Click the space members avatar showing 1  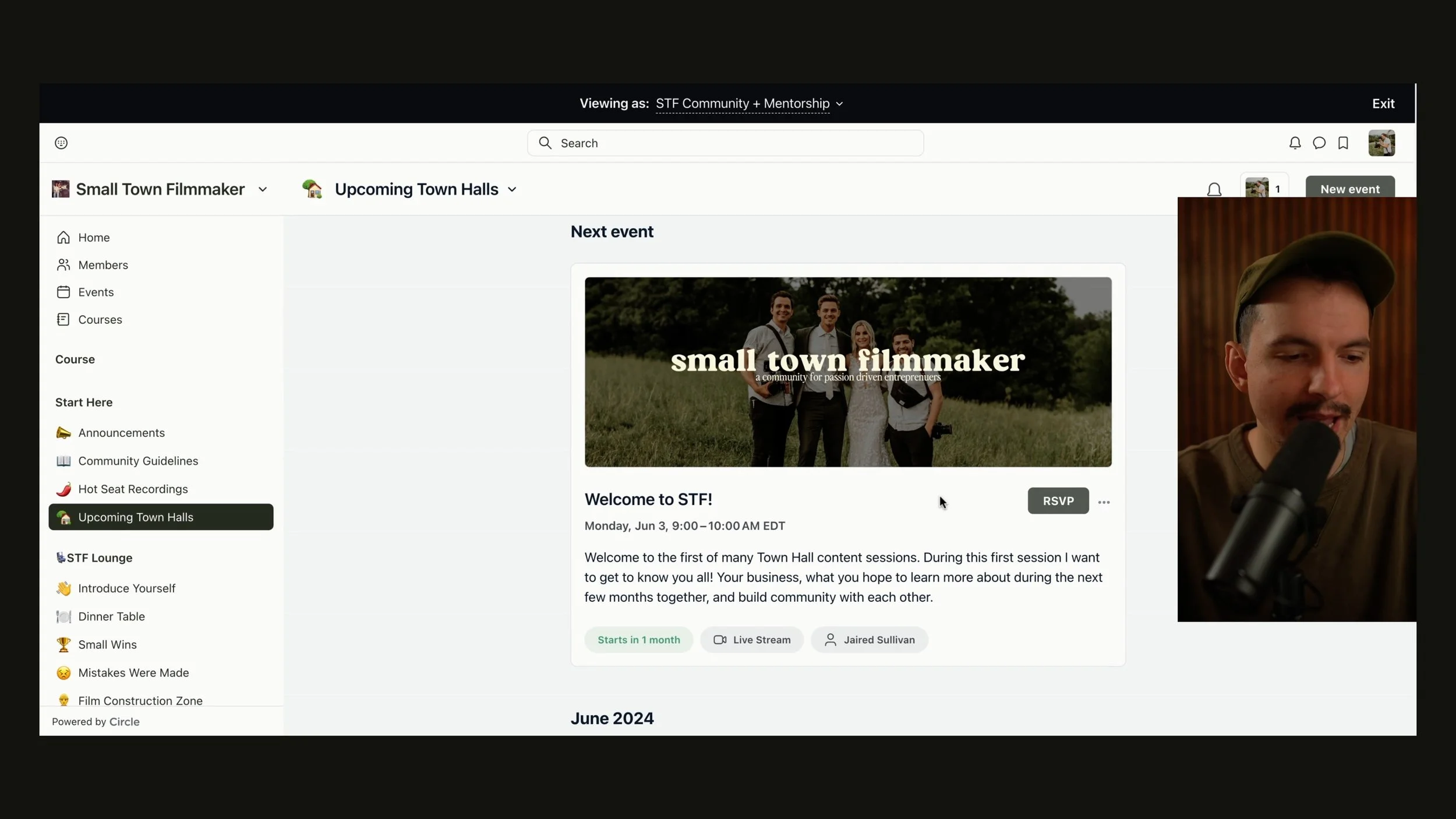[1263, 188]
